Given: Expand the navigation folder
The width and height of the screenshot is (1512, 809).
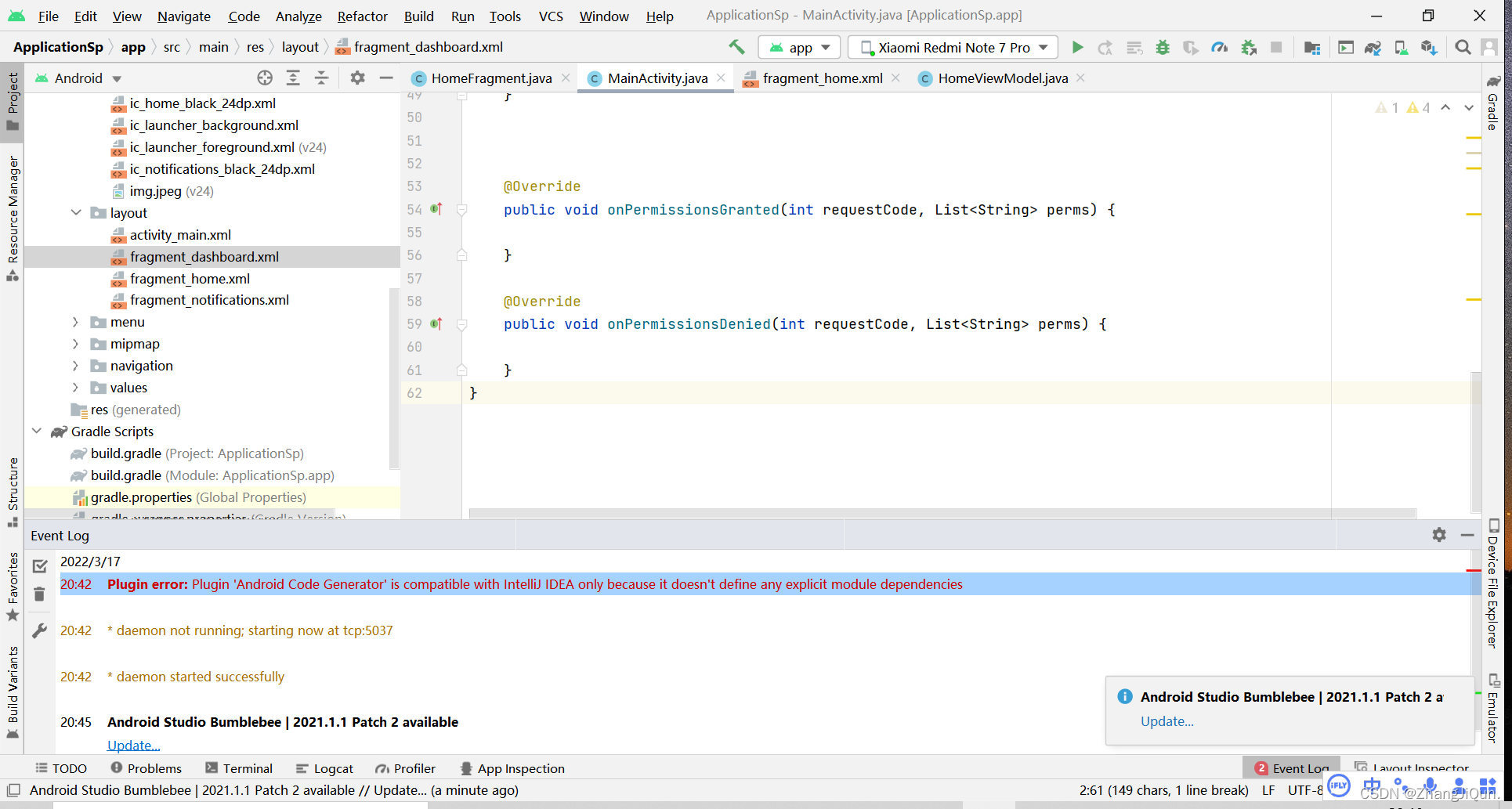Looking at the screenshot, I should 75,366.
